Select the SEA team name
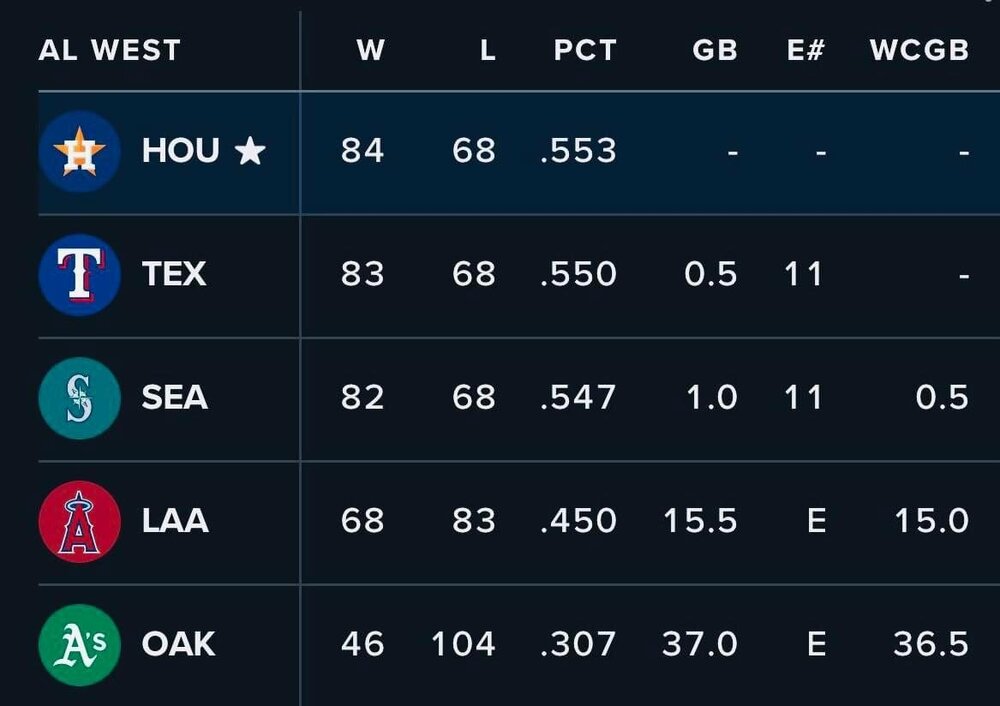Viewport: 1000px width, 706px height. click(x=175, y=398)
